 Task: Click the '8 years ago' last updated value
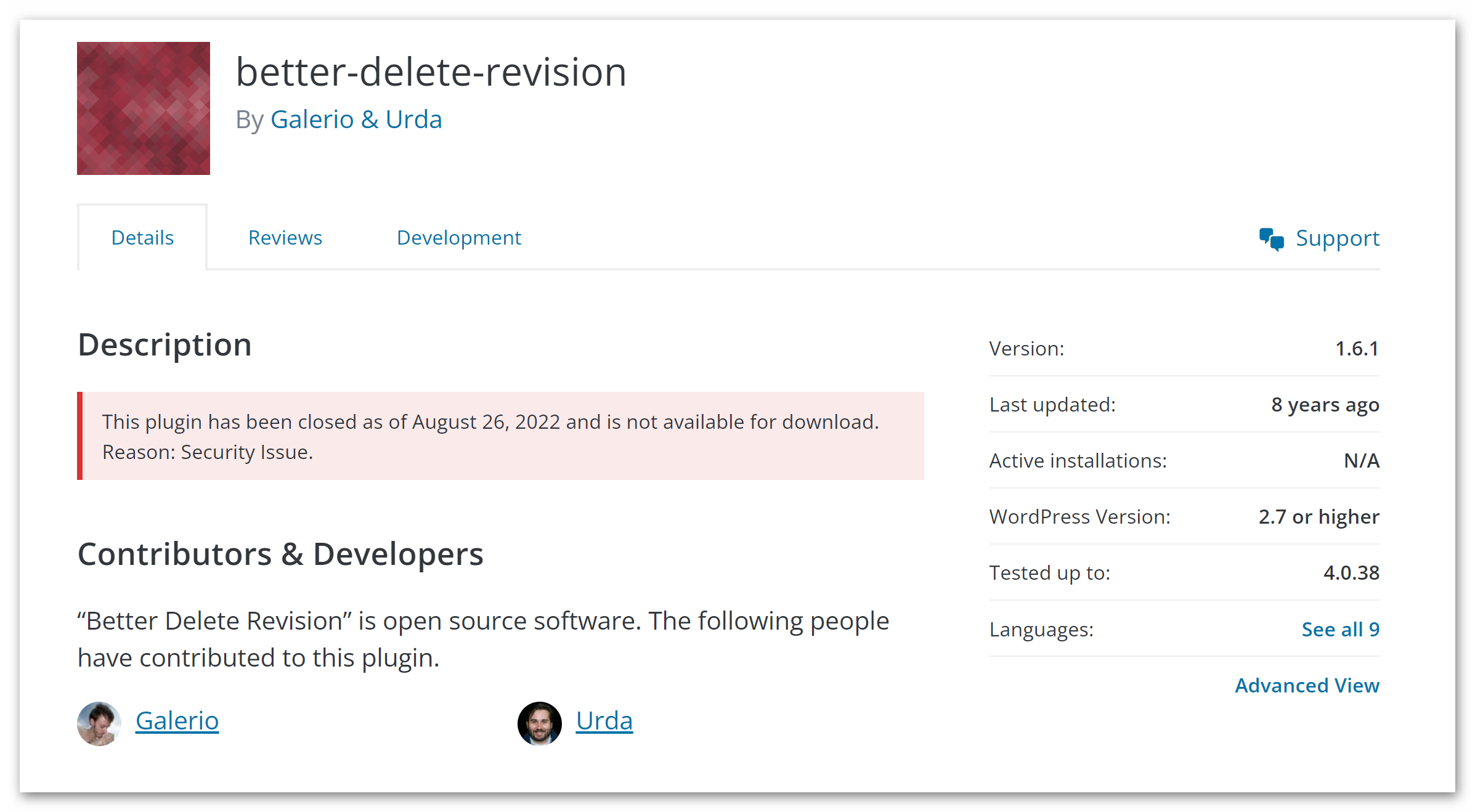click(1325, 405)
